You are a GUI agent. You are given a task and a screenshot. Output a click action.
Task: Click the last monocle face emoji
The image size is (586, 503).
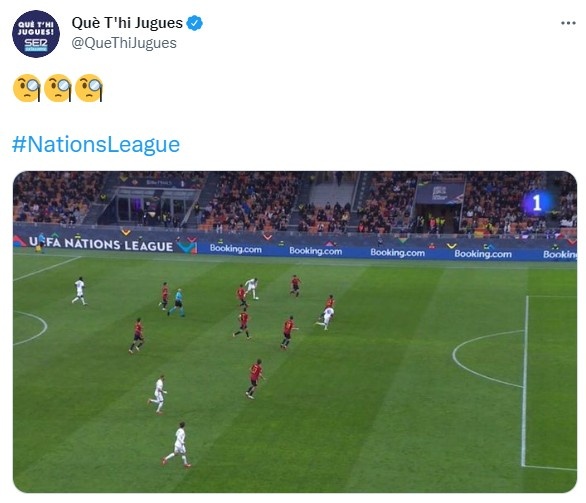coord(89,88)
